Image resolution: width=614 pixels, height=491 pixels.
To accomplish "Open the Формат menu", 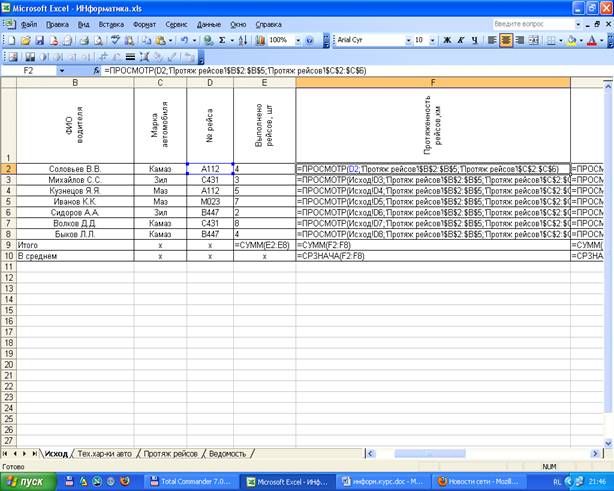I will click(144, 23).
